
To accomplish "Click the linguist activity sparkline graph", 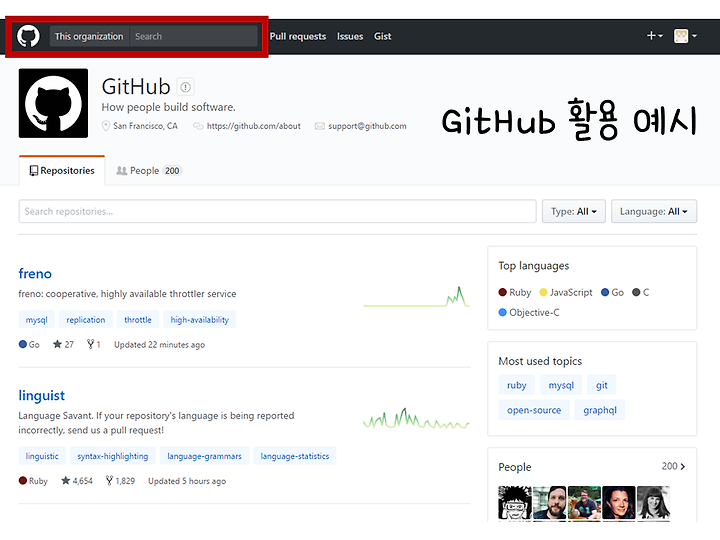I will coord(416,418).
